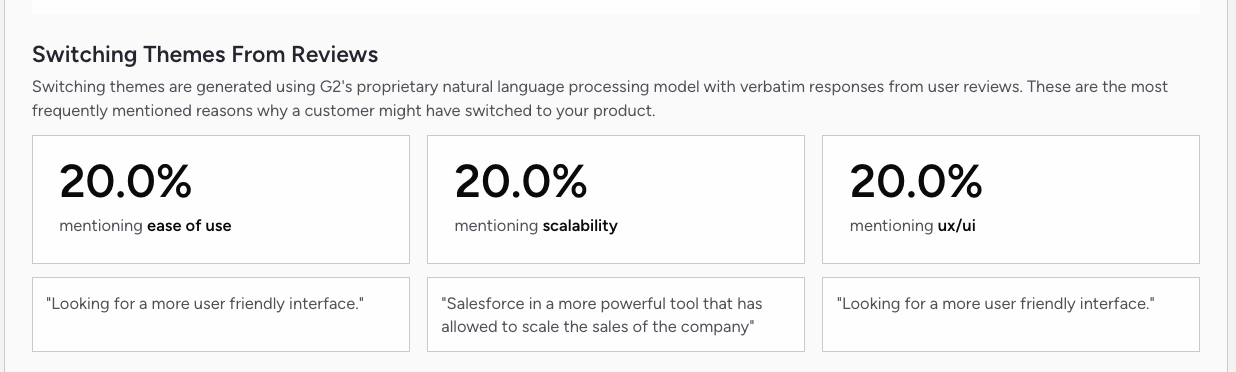Click the Salesforce powerful tool quote card
1236x372 pixels.
pos(616,314)
